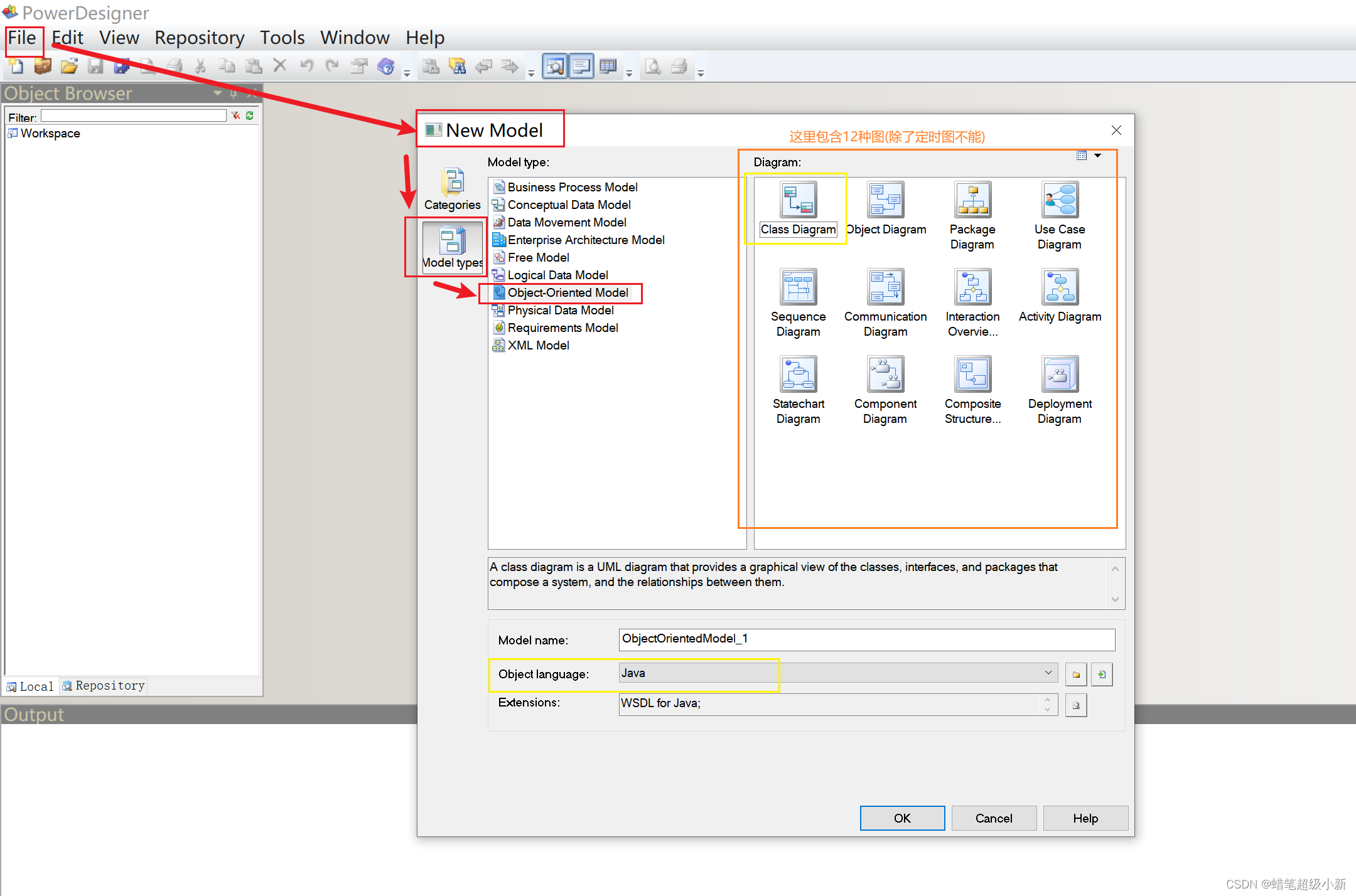Click the Help button
Image resolution: width=1356 pixels, height=896 pixels.
point(1085,818)
